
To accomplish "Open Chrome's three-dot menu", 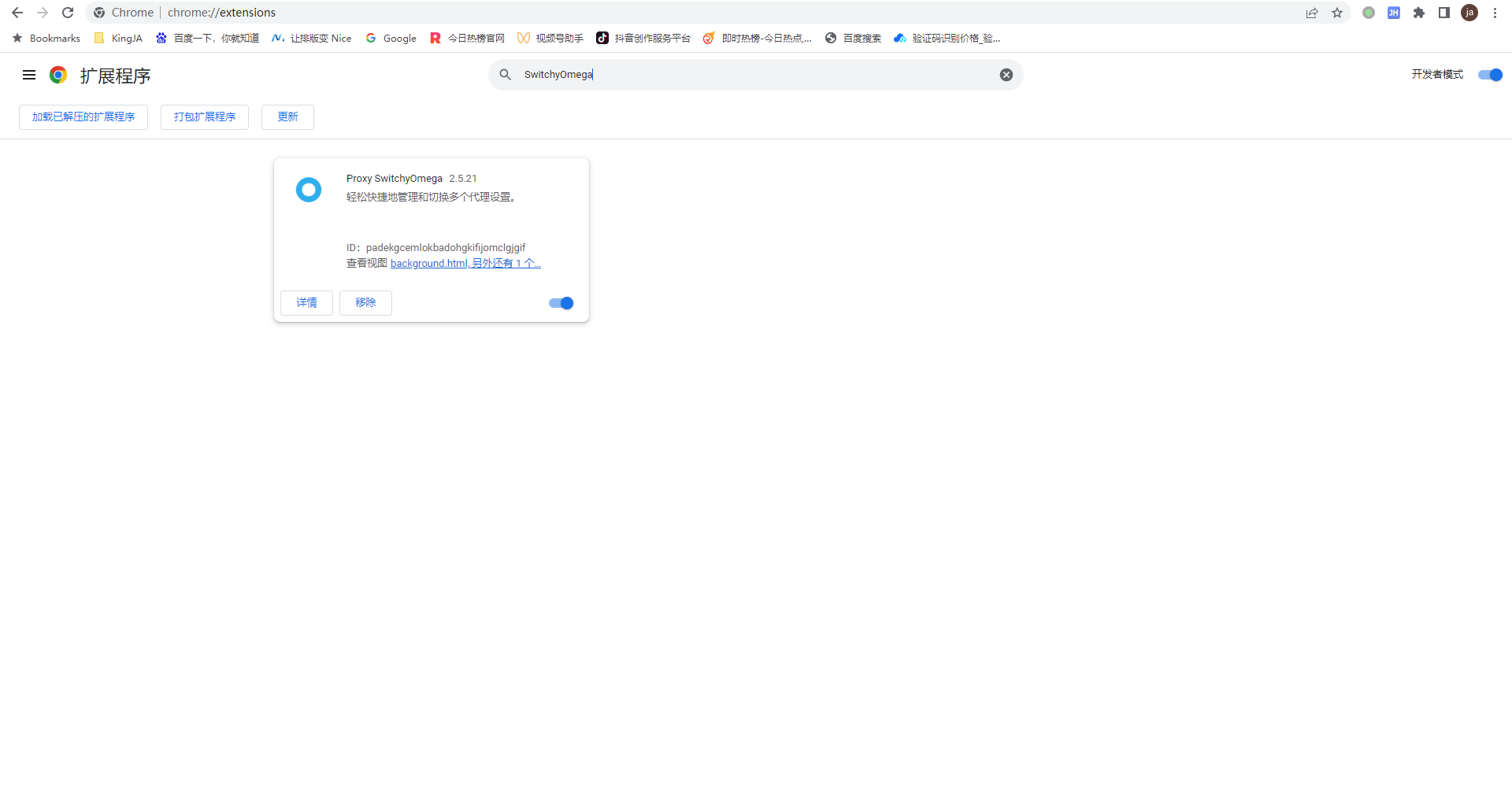I will point(1495,13).
